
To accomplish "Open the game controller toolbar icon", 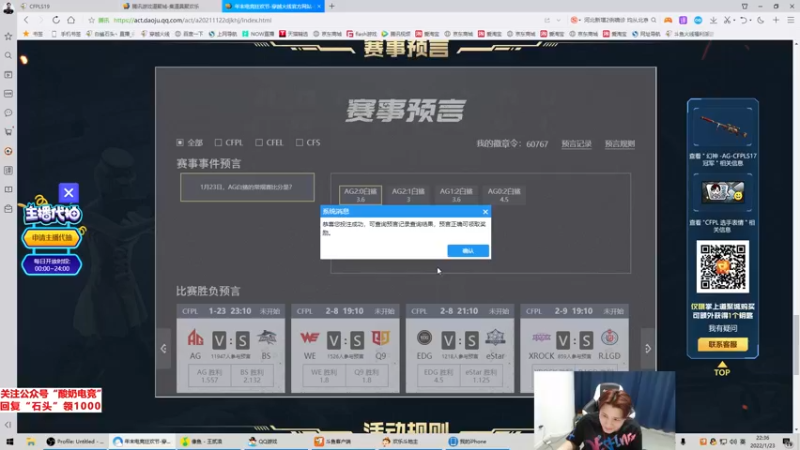I will point(668,20).
